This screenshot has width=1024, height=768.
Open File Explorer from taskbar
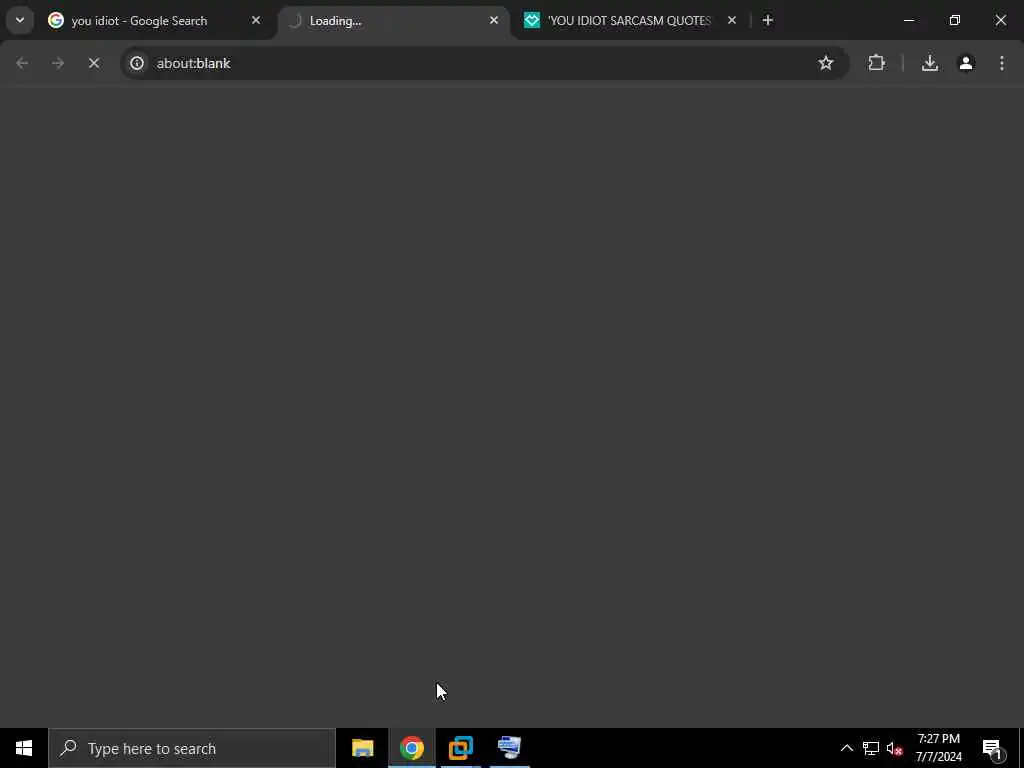(362, 748)
